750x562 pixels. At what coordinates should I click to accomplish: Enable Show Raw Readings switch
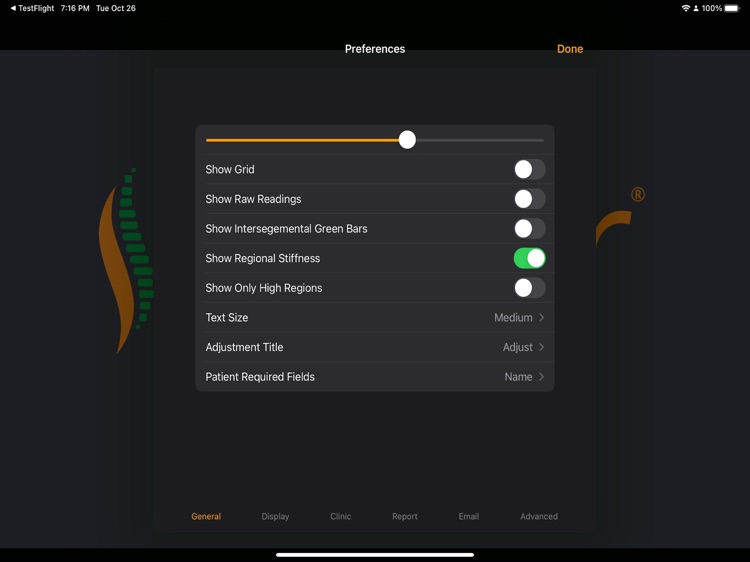[529, 199]
